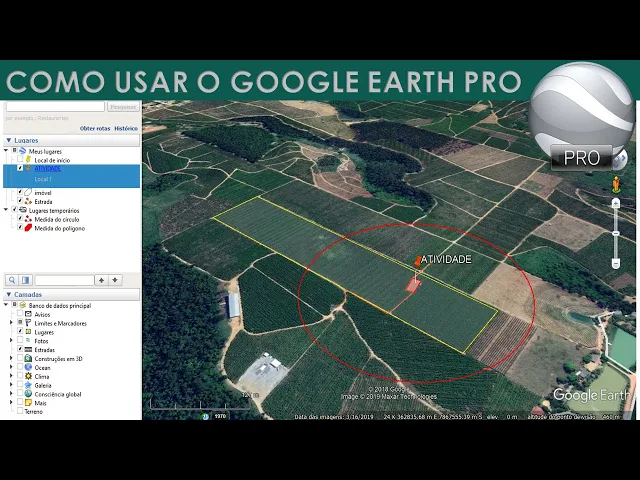Expand the Limites e Marcadores node

click(11, 323)
